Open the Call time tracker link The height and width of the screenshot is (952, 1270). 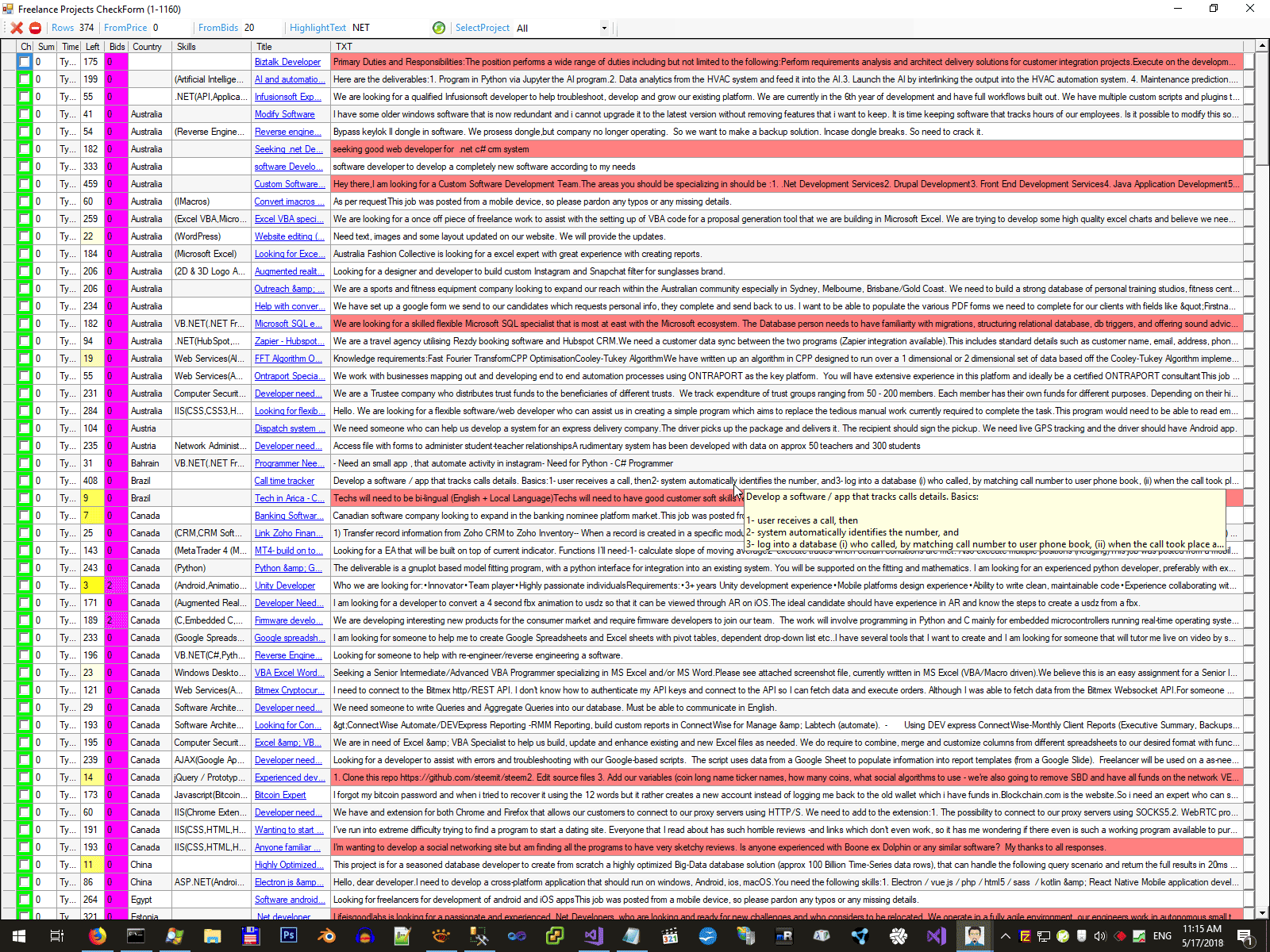click(x=284, y=481)
